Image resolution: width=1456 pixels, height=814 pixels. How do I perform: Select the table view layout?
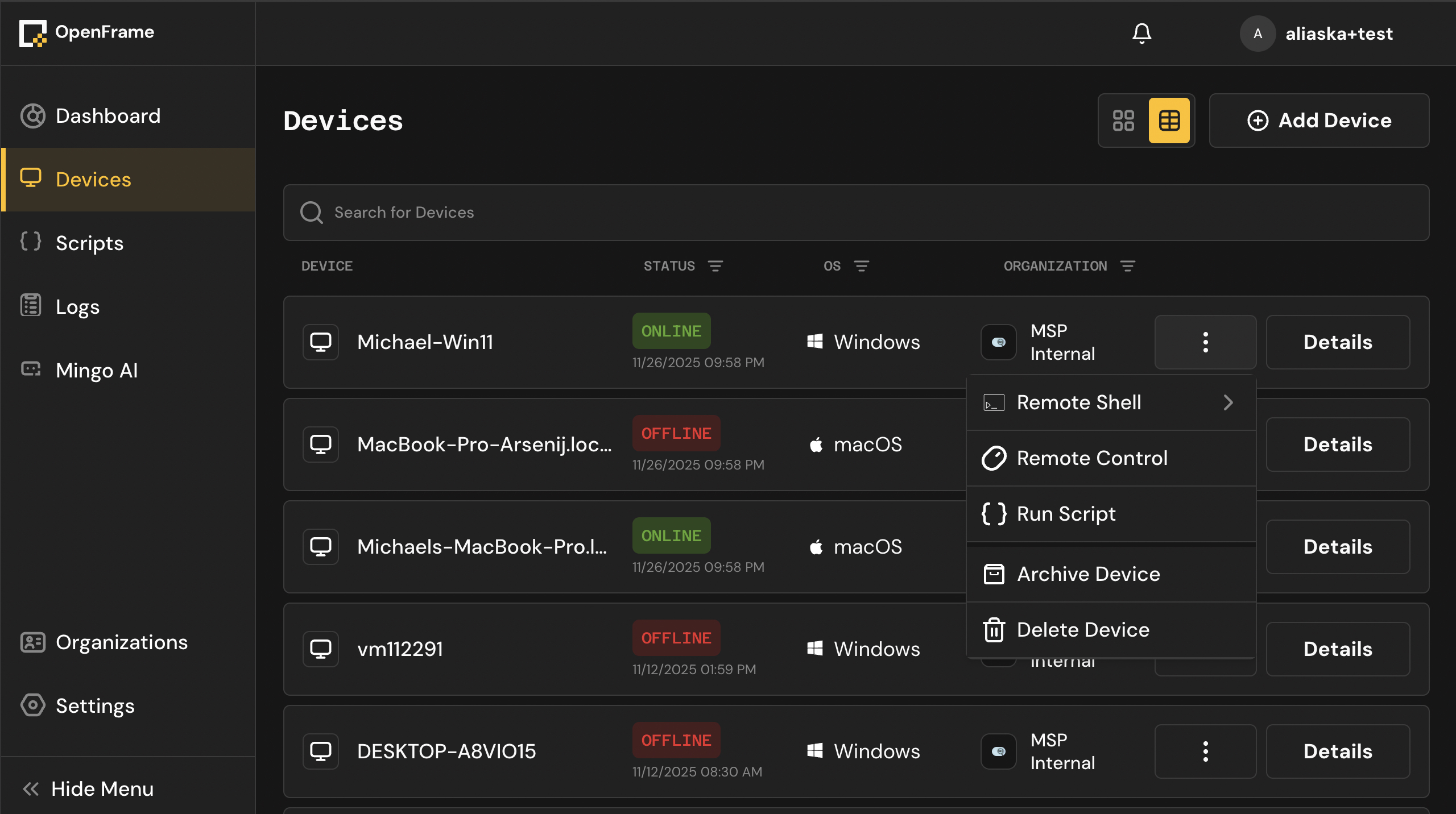coord(1169,121)
